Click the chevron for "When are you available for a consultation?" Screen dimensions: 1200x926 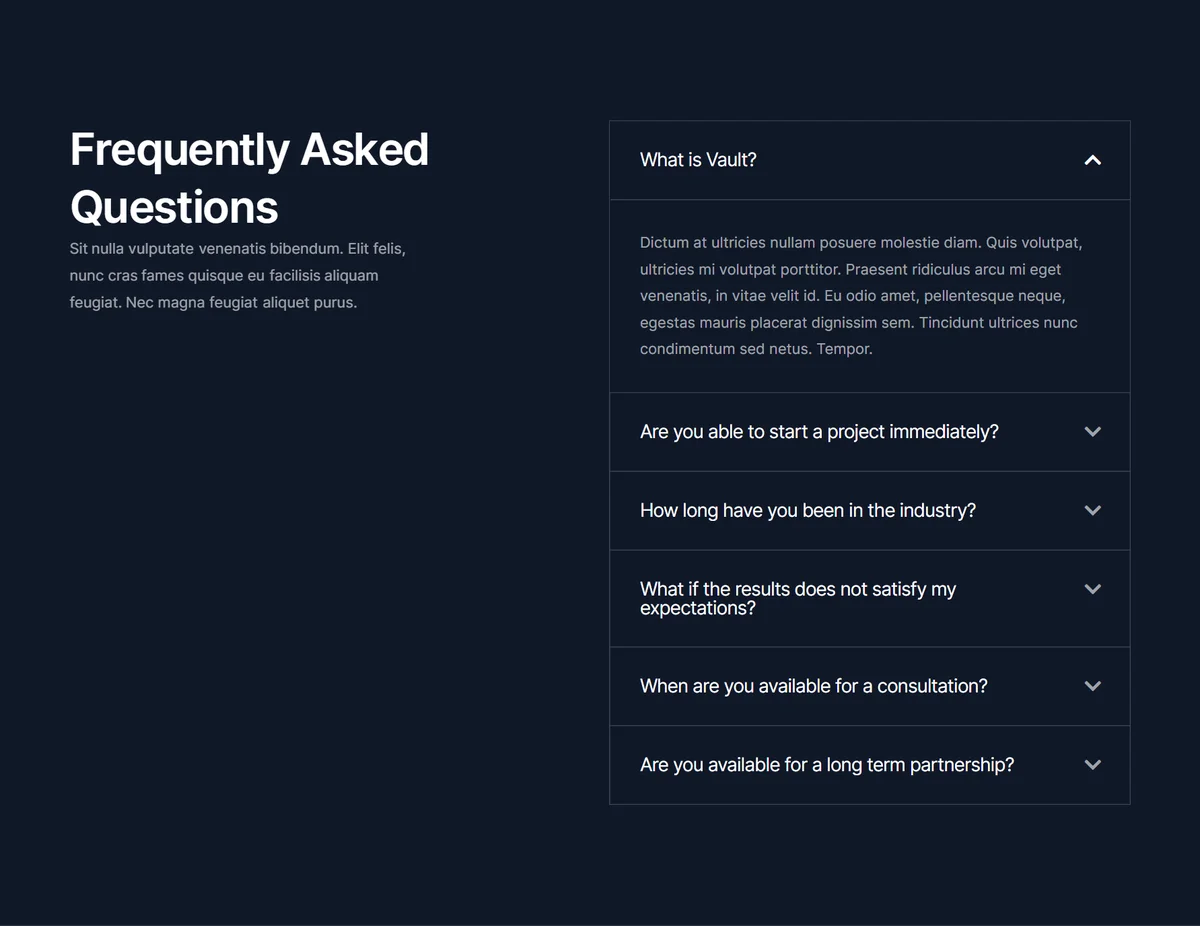(x=1092, y=686)
